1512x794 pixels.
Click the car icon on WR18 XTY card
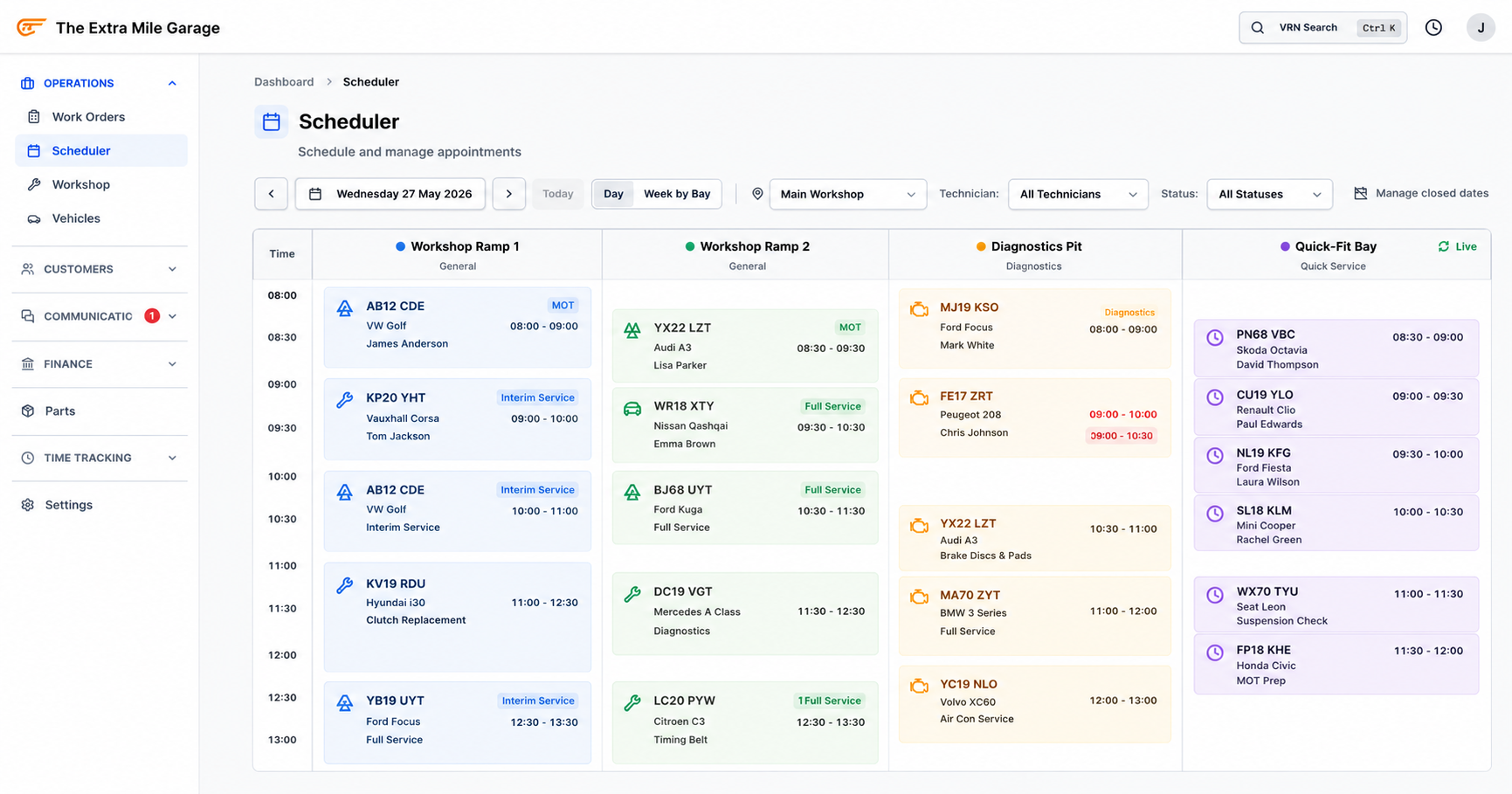pos(632,409)
